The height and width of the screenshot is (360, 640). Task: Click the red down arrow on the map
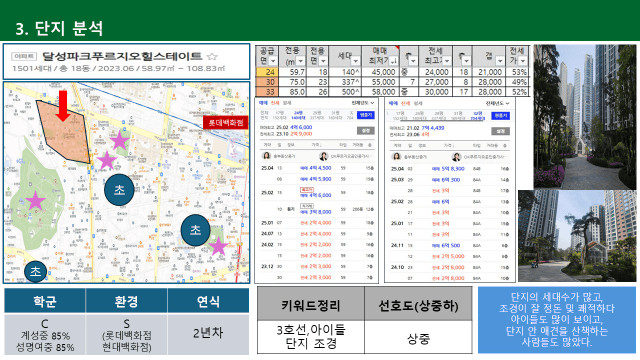tap(63, 106)
